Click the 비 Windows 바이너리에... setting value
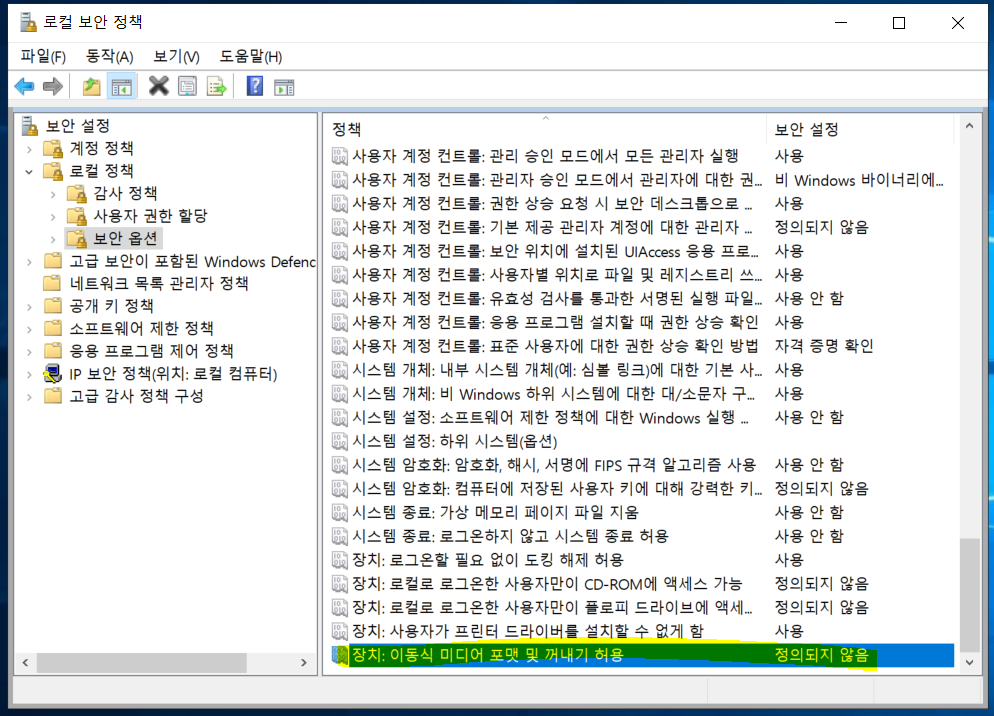994x716 pixels. (859, 180)
